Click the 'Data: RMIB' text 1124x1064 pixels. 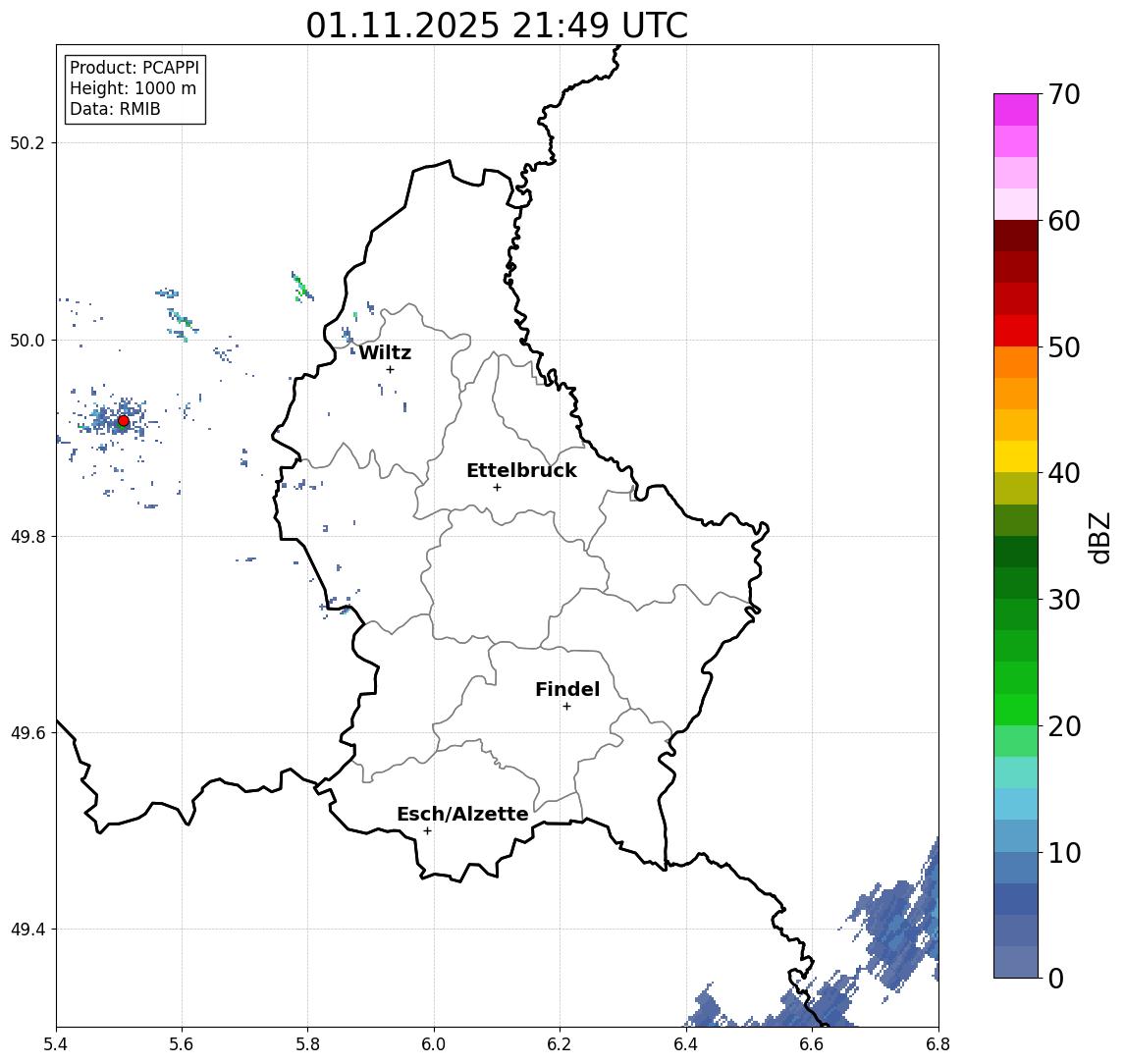click(115, 109)
